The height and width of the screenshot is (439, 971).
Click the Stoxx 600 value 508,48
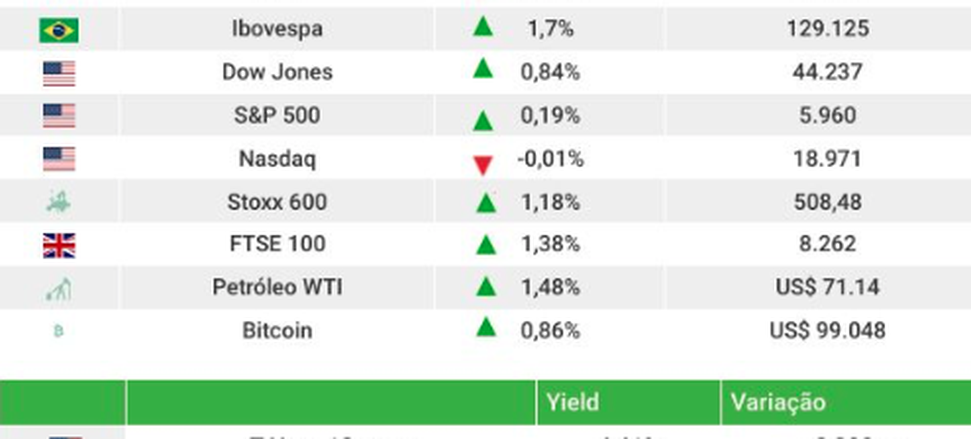(827, 202)
